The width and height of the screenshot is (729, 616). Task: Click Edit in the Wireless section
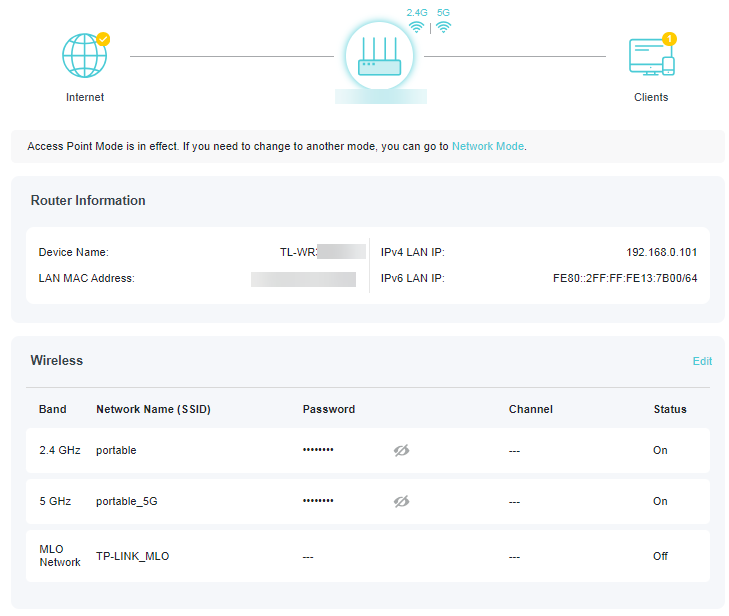(x=702, y=361)
